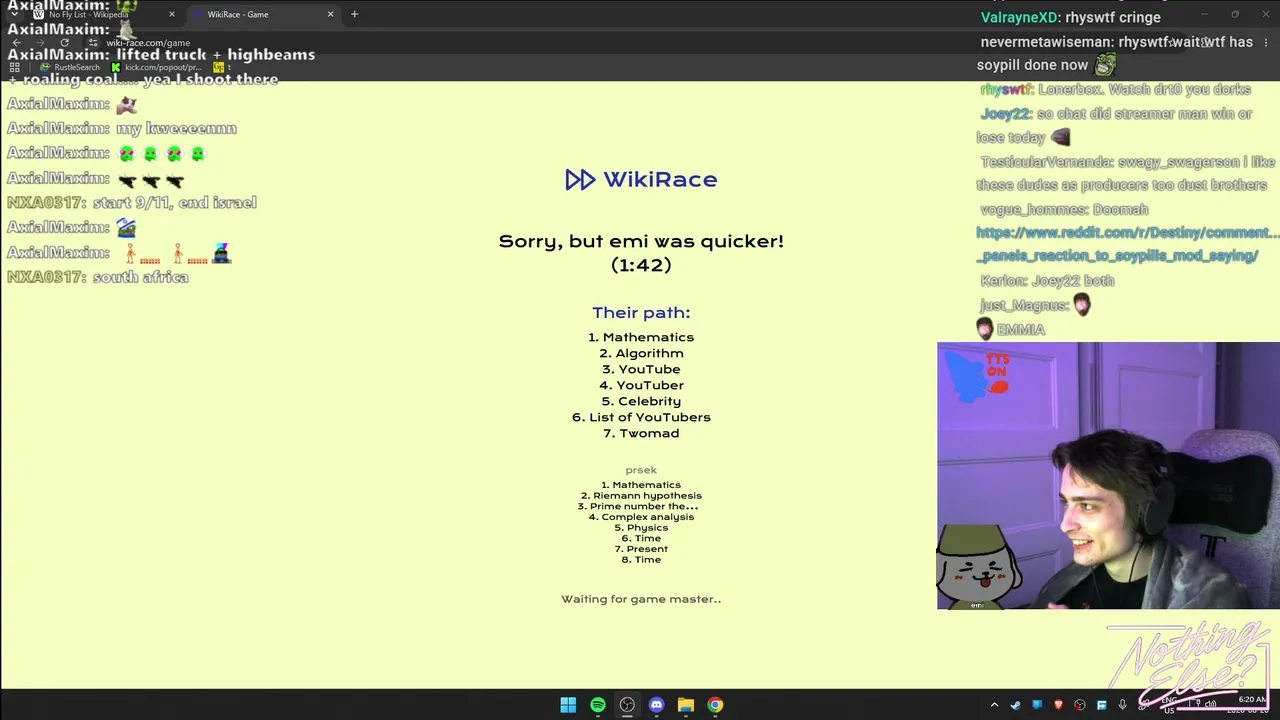This screenshot has height=720, width=1280.
Task: Click the 'Their path:' heading
Action: click(x=641, y=313)
